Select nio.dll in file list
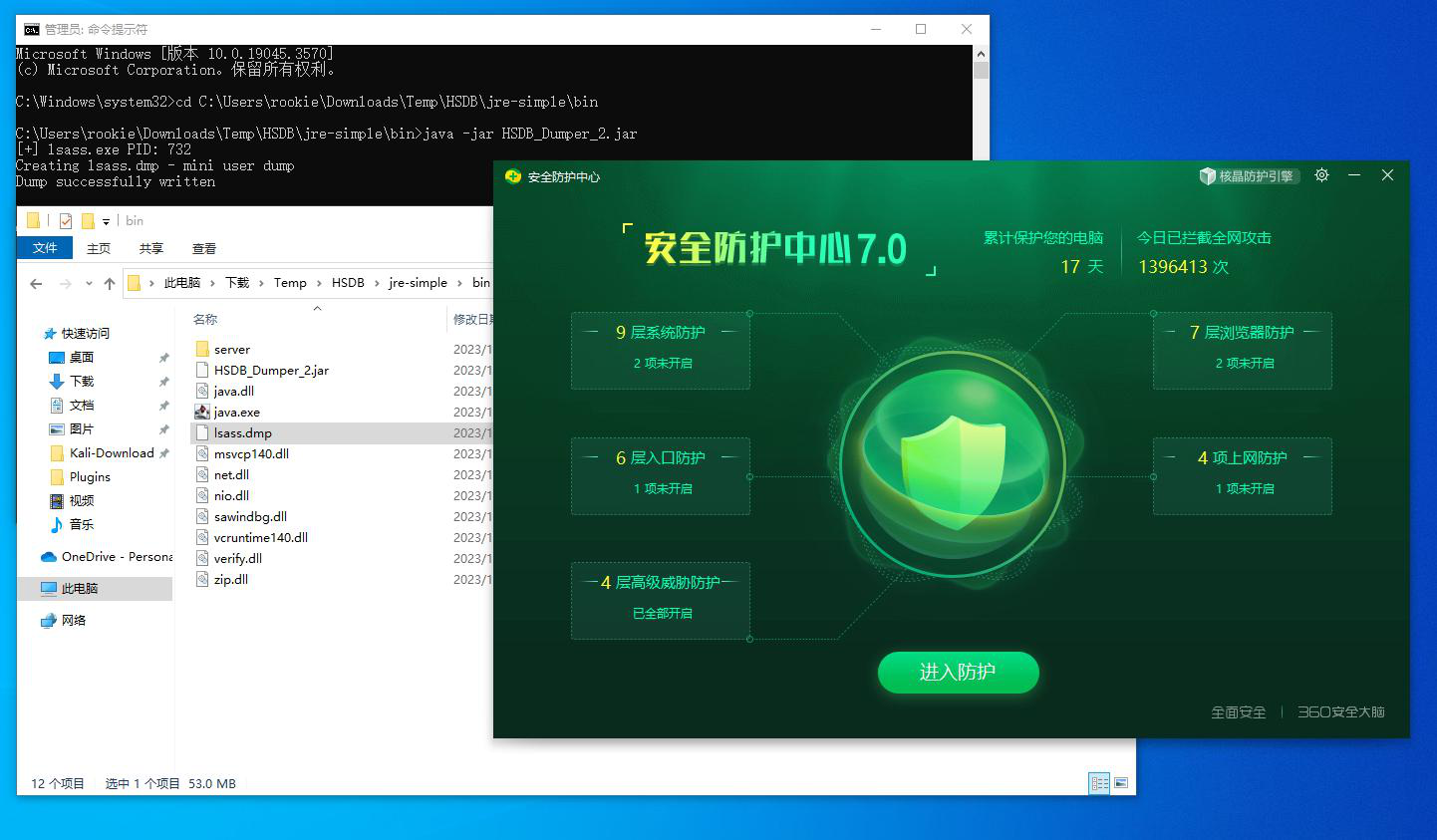Screen dimensions: 1437x840 pos(231,495)
